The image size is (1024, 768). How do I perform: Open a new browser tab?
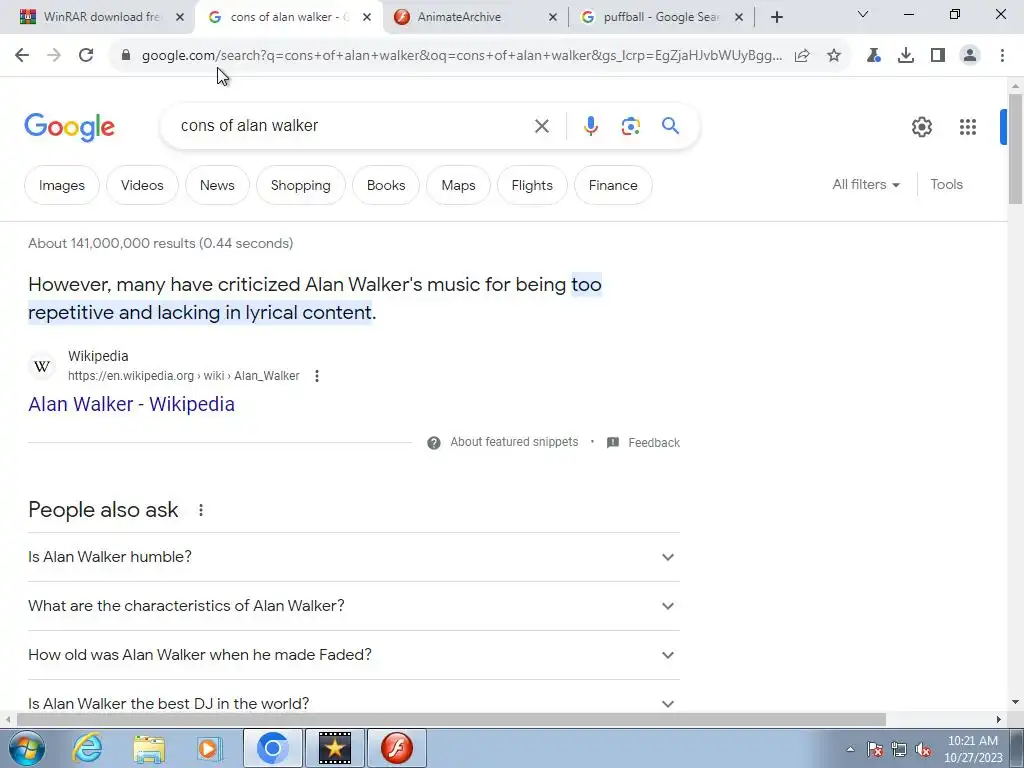pos(776,17)
